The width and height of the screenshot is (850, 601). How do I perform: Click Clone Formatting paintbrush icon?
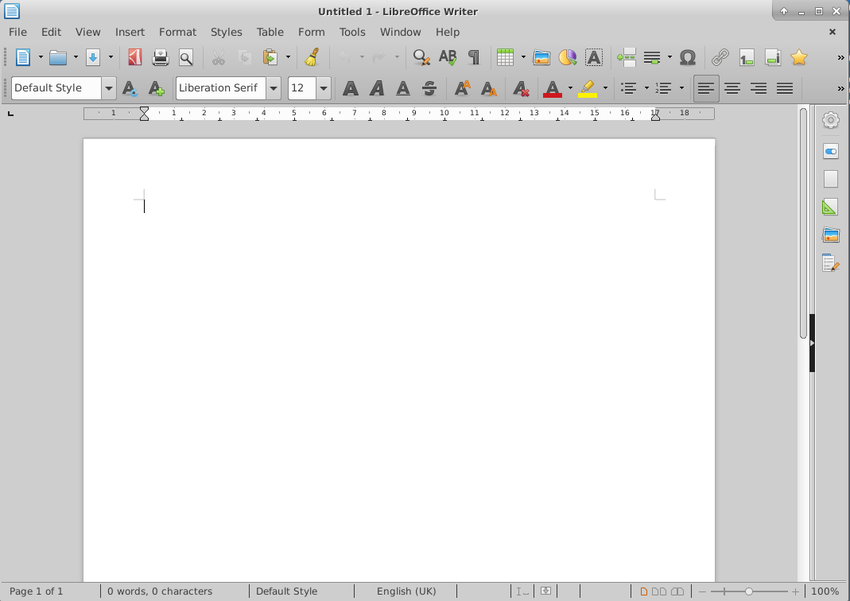[x=312, y=57]
